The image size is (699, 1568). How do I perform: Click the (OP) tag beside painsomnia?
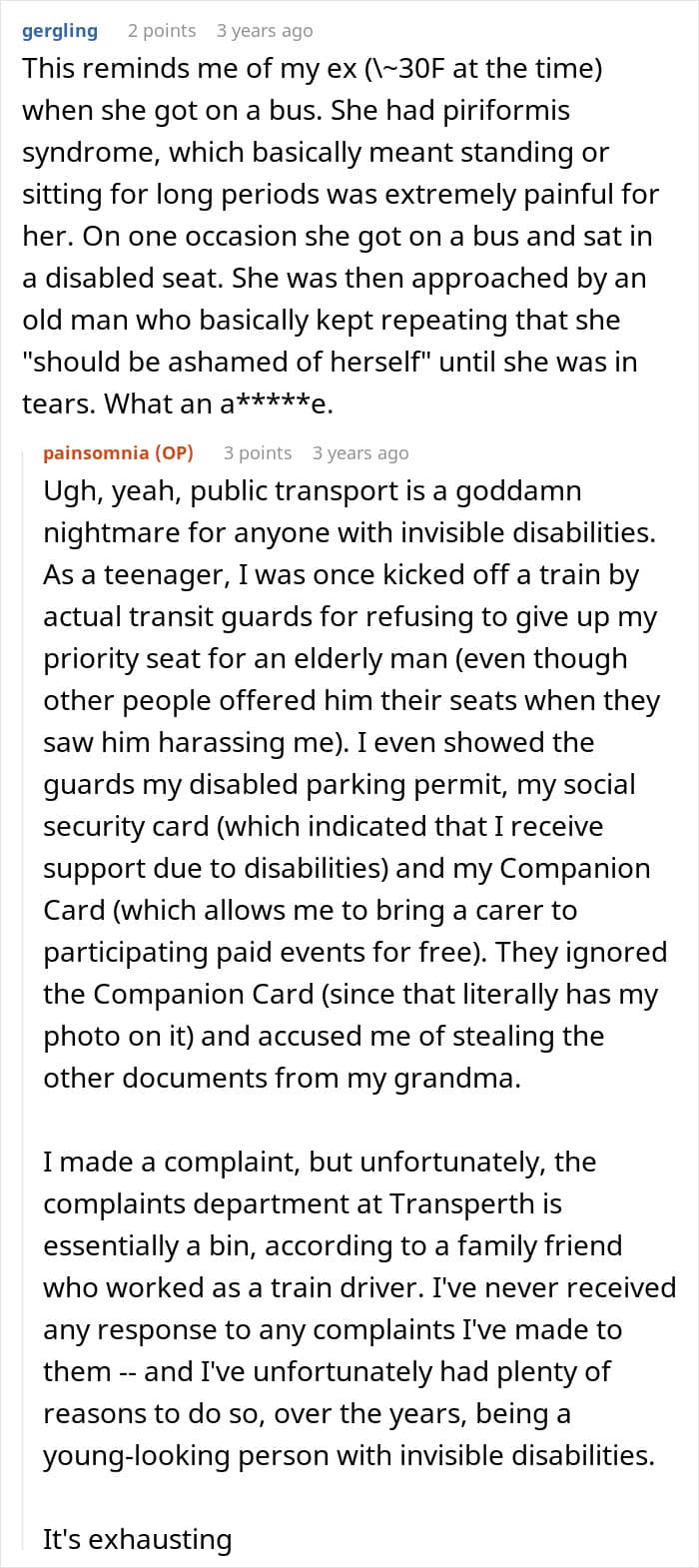coord(174,453)
